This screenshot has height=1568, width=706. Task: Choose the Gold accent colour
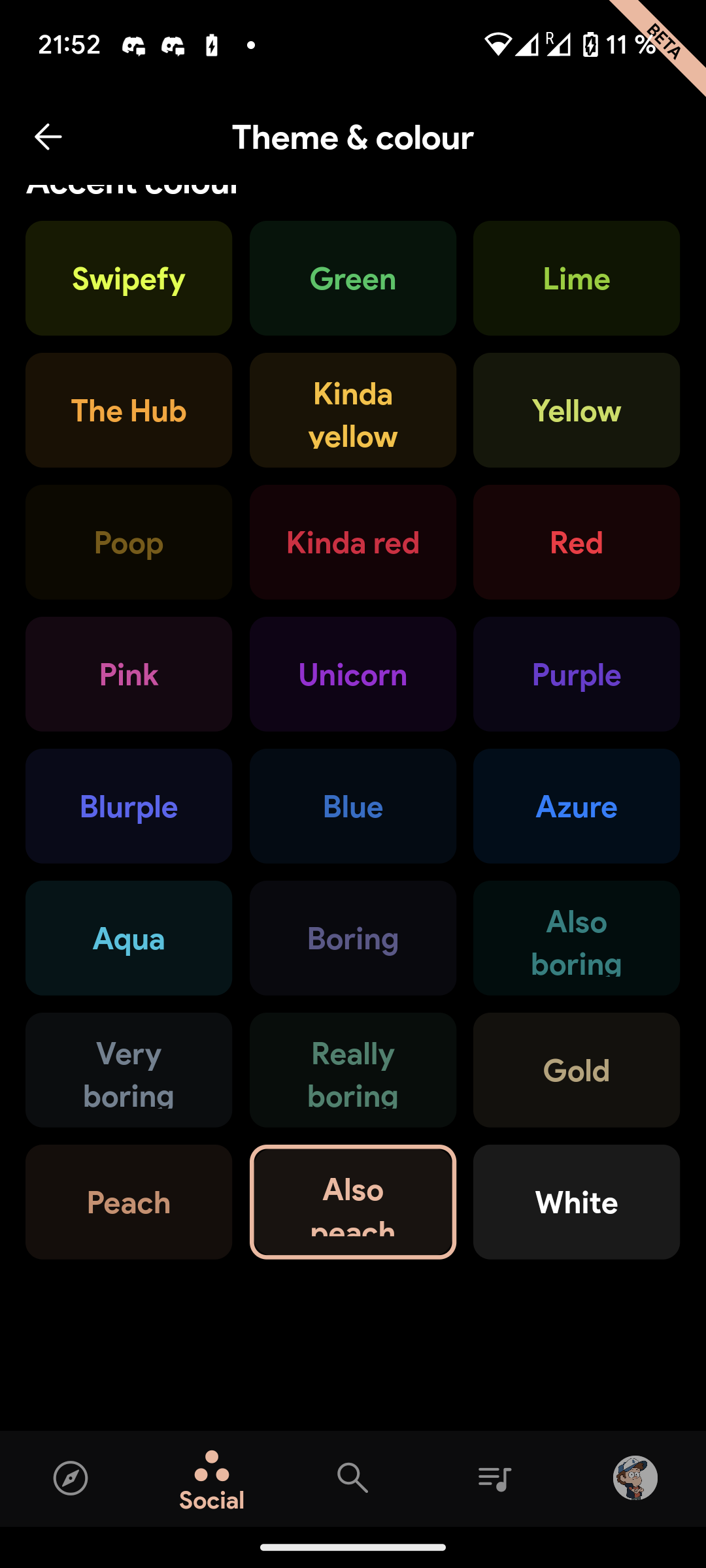577,1070
